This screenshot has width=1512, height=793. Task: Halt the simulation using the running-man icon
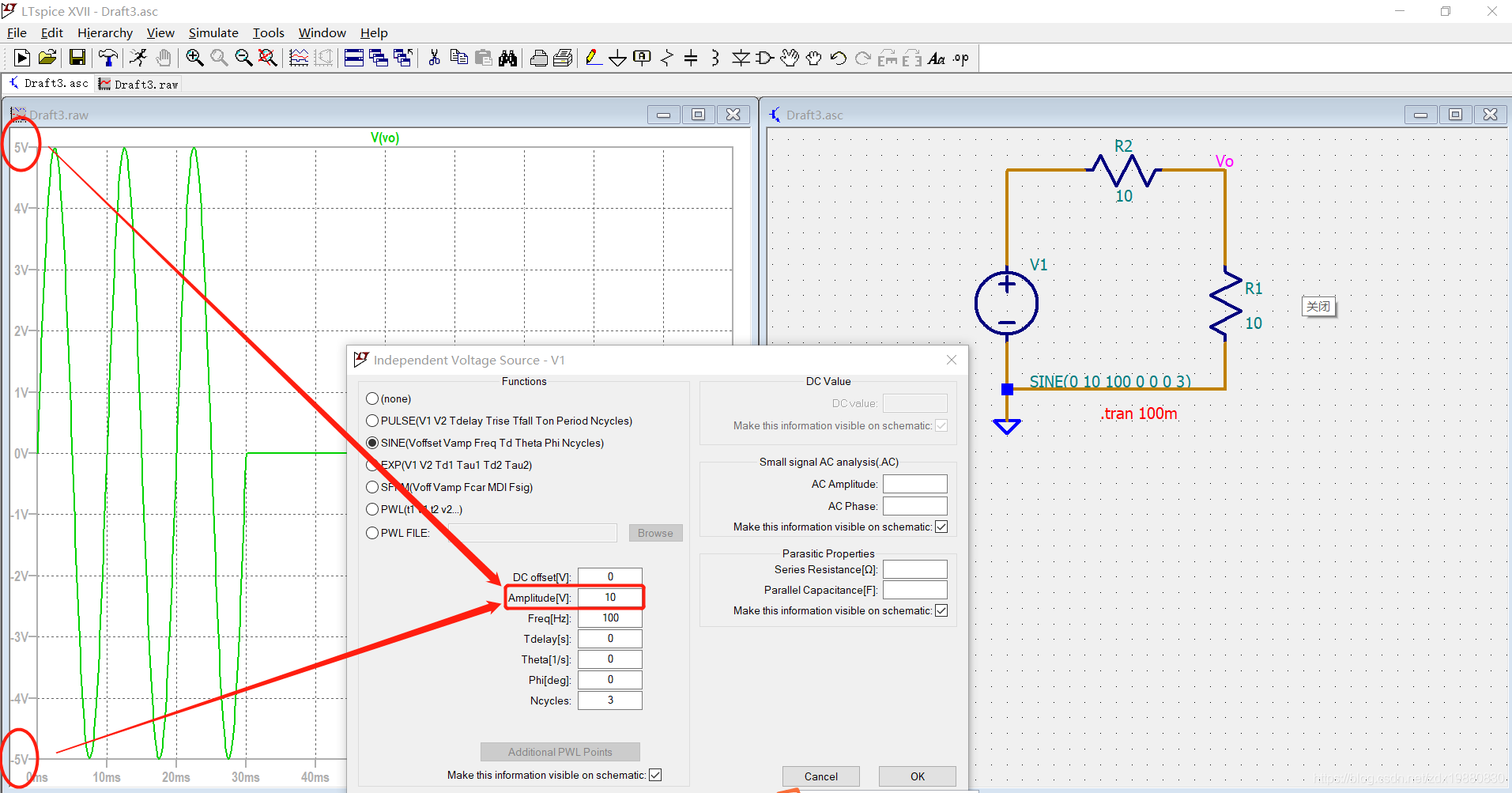(138, 57)
